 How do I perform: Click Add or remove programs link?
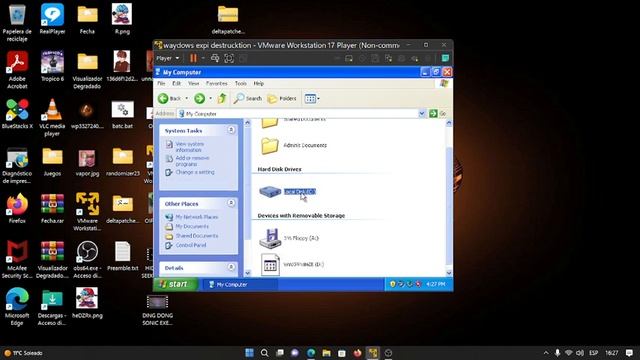(x=192, y=161)
